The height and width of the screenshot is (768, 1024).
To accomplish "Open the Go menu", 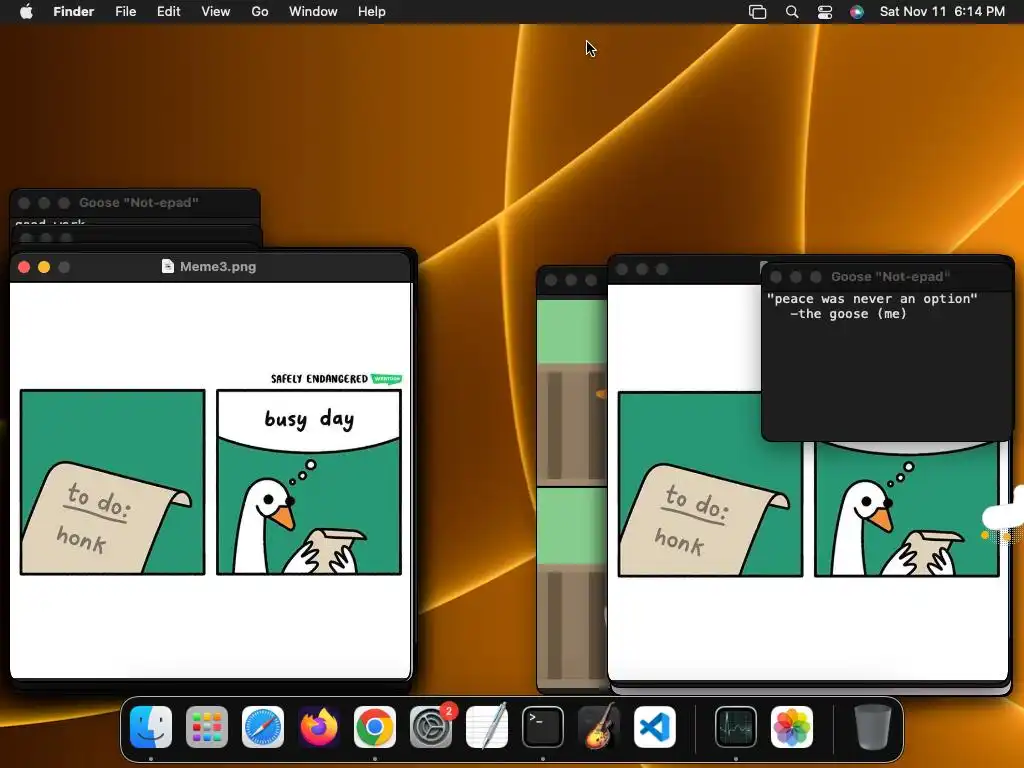I will point(260,12).
